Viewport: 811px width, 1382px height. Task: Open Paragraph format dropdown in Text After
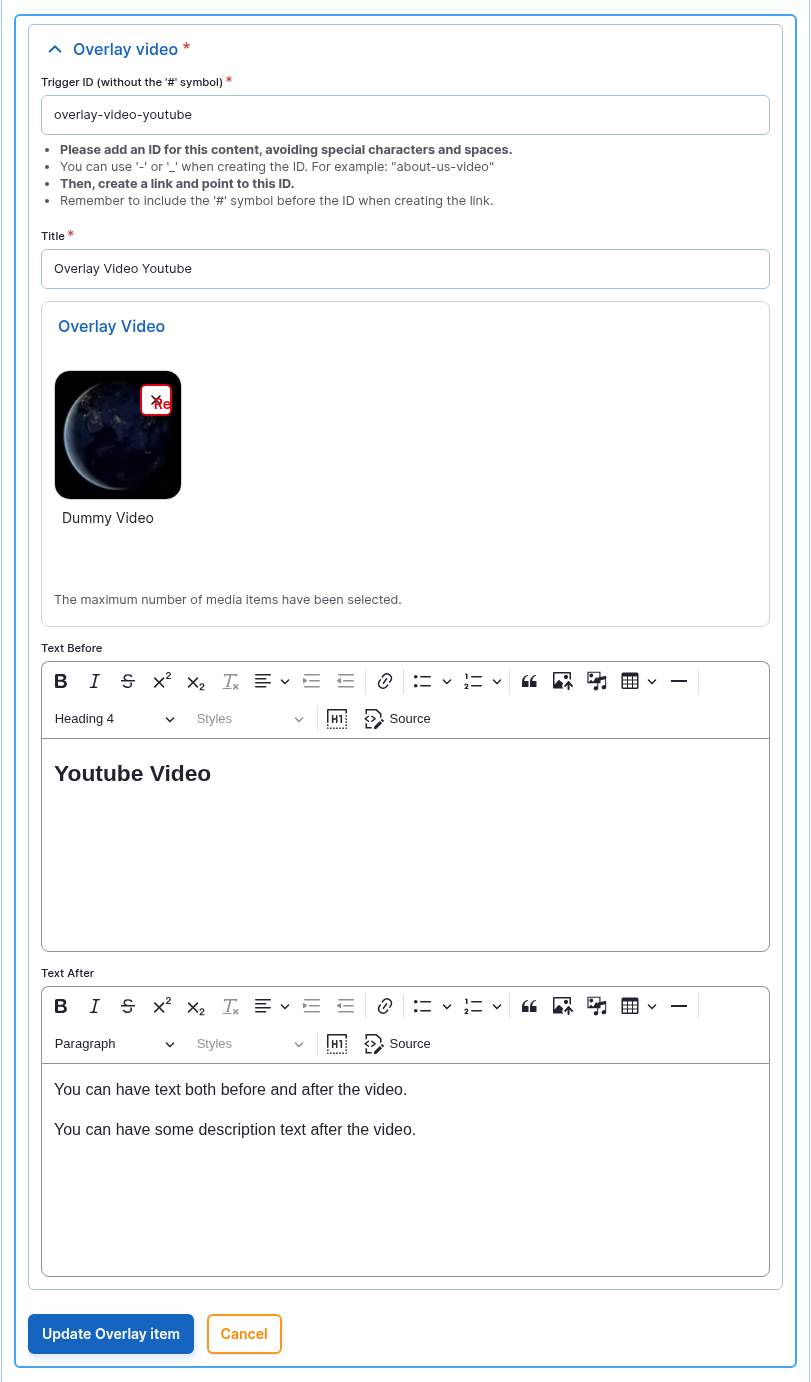pyautogui.click(x=114, y=1044)
